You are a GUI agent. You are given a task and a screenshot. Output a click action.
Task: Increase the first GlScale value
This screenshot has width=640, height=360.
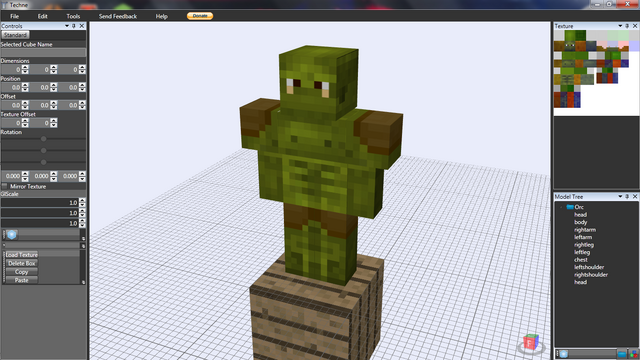[82, 200]
